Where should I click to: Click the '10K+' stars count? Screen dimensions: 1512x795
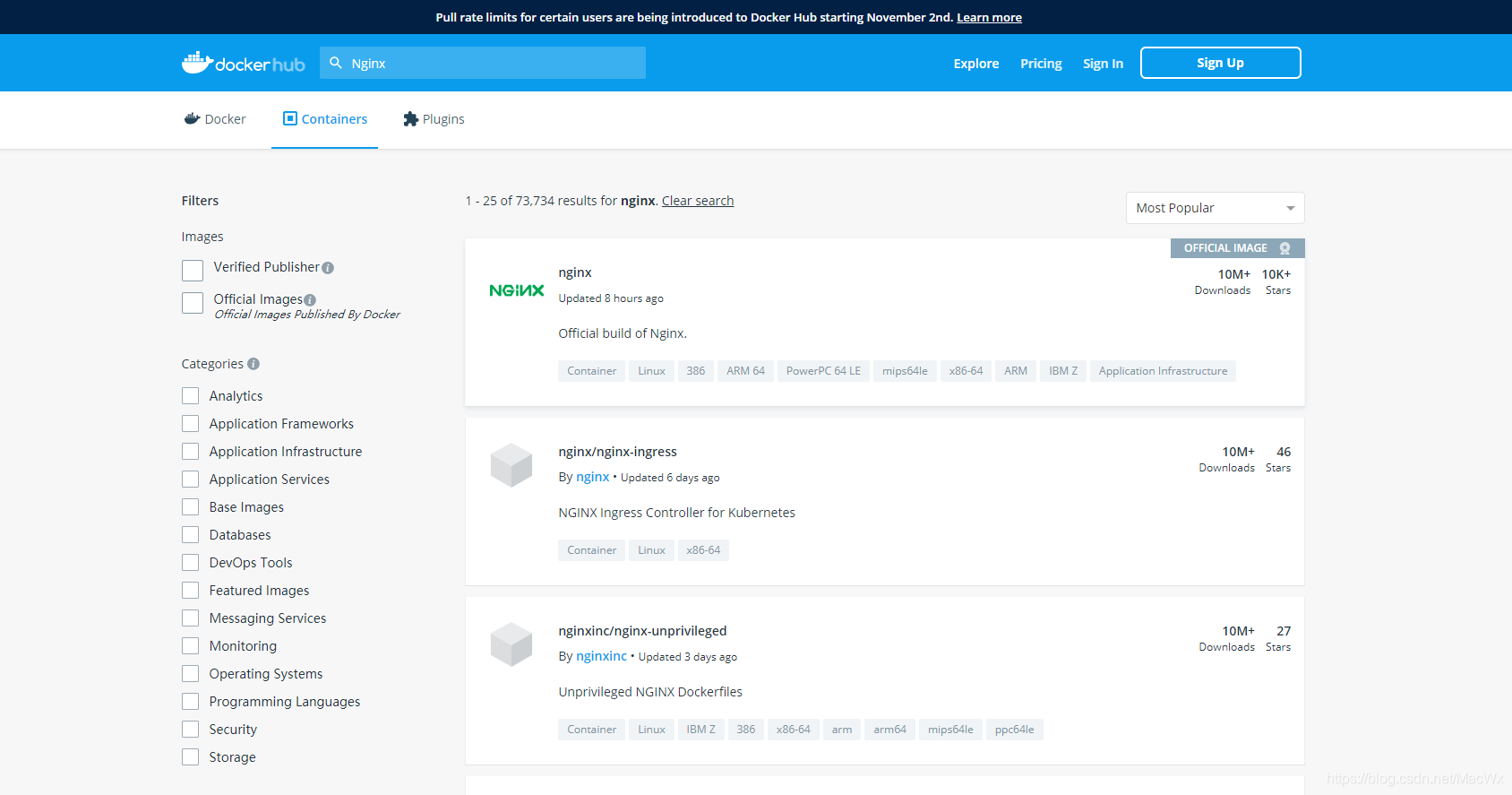1276,274
